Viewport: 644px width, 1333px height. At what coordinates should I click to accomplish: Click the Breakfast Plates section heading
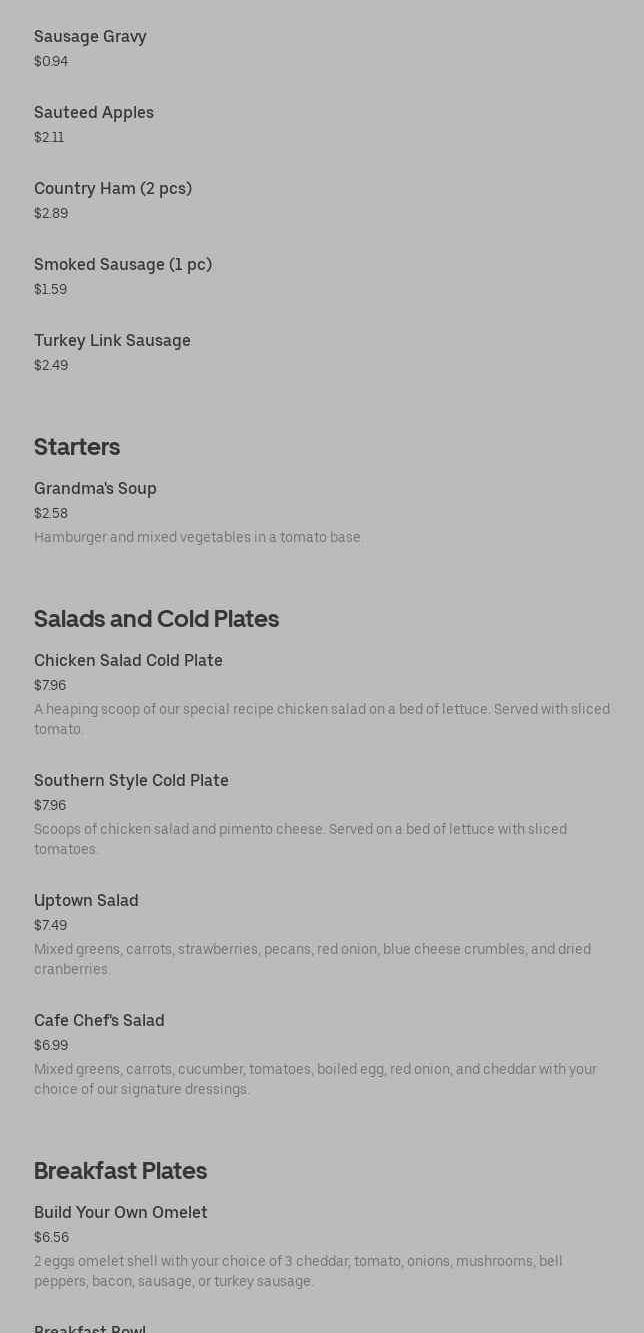(120, 1171)
